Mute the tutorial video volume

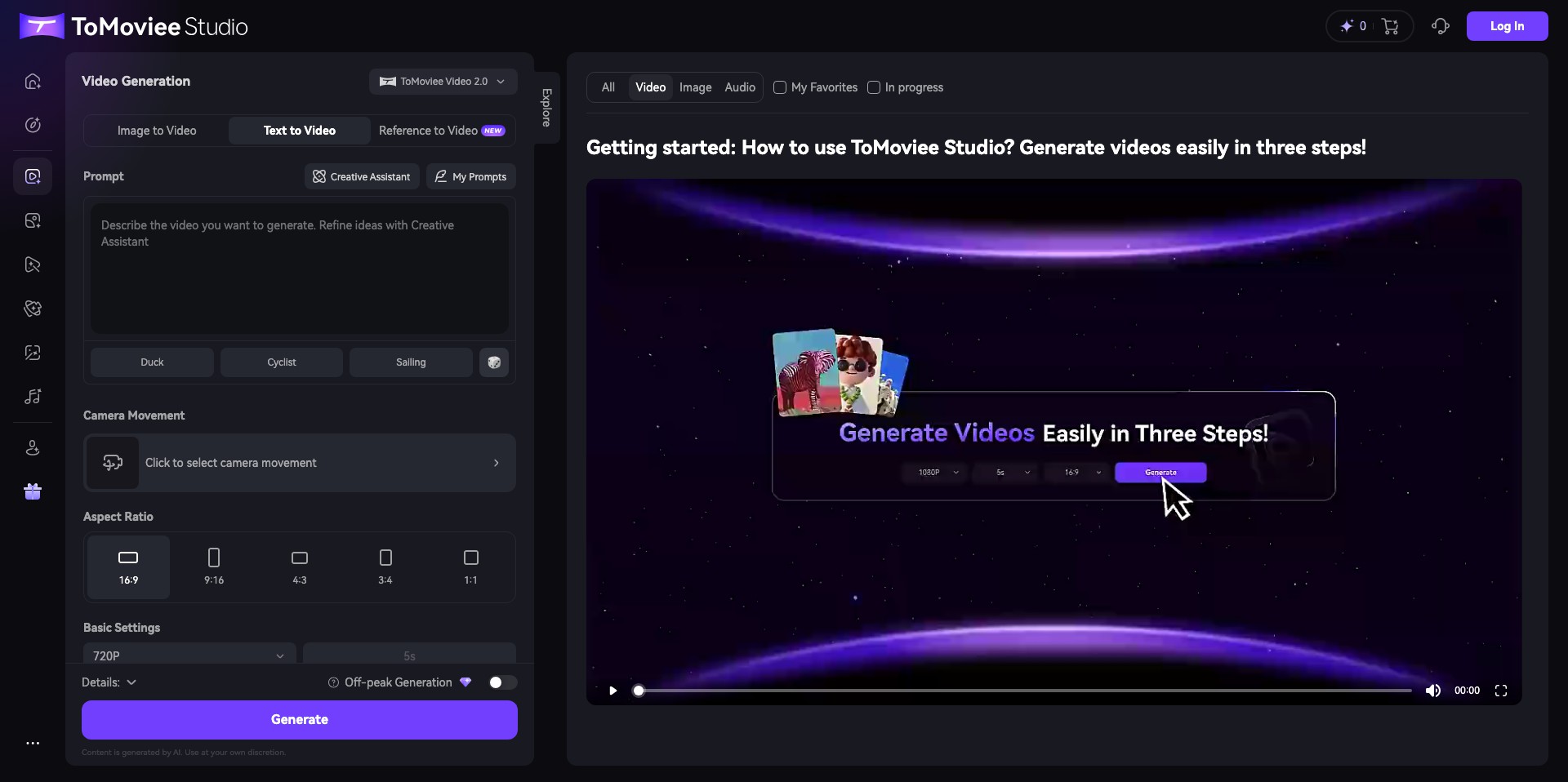pyautogui.click(x=1433, y=691)
